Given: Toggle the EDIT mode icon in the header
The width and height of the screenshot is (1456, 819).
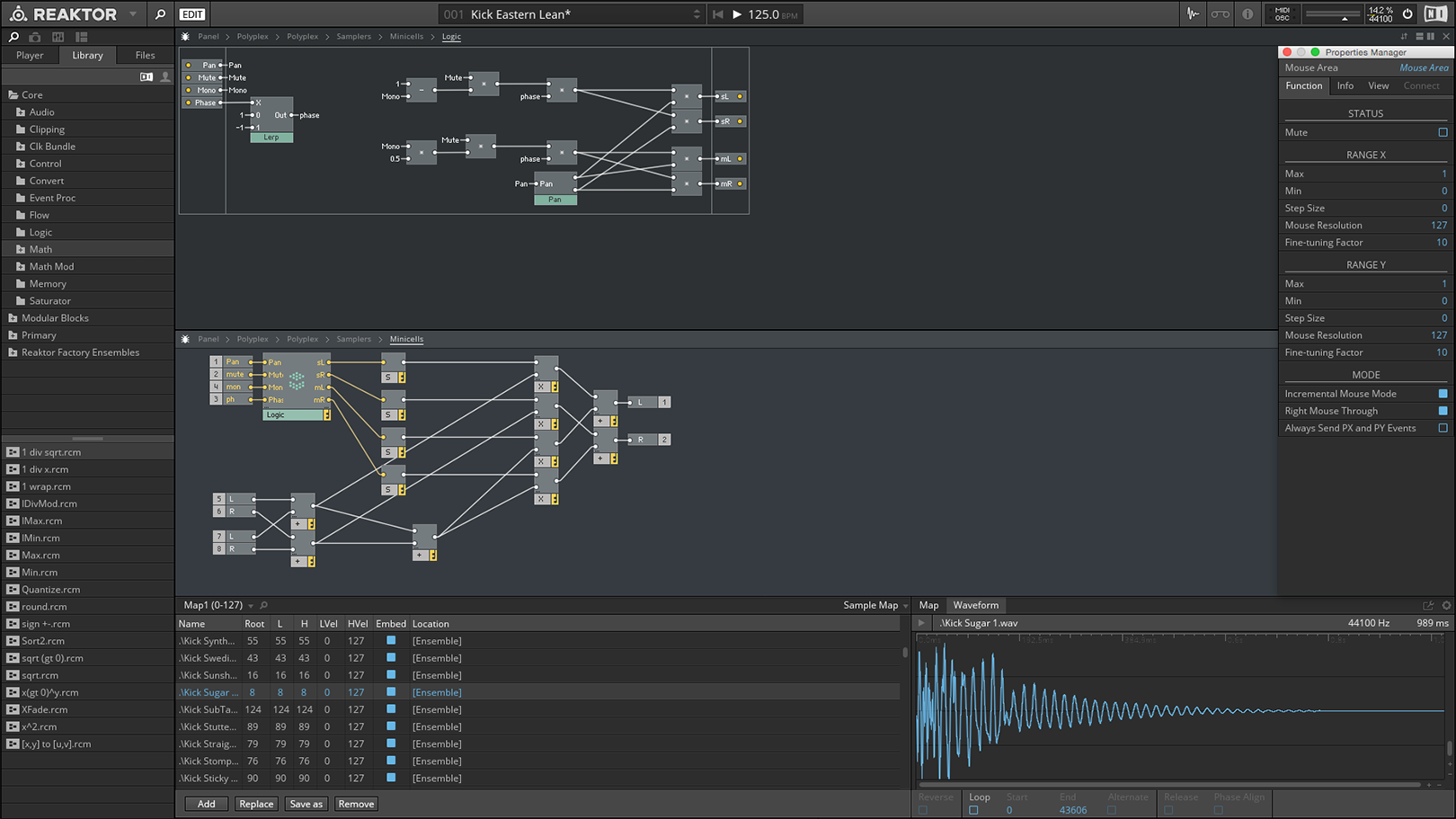Looking at the screenshot, I should coord(191,14).
